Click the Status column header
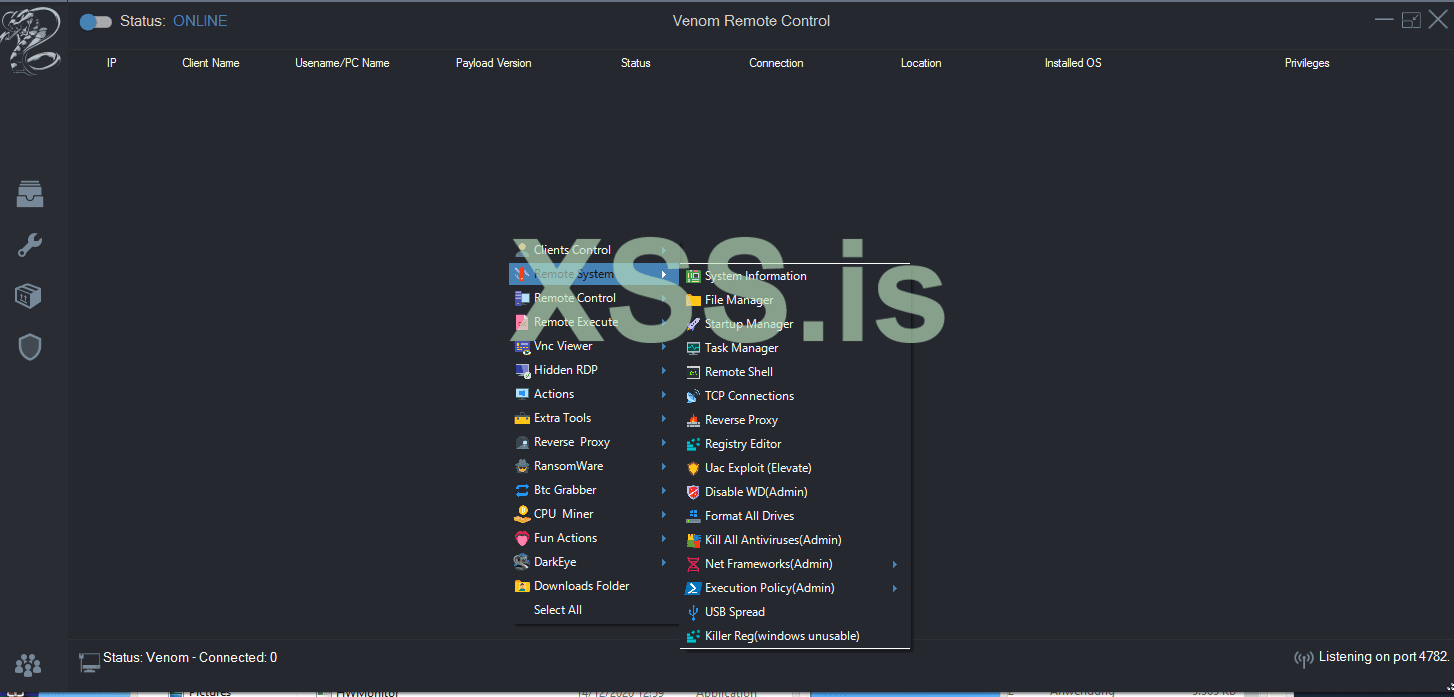The image size is (1454, 697). [x=636, y=63]
